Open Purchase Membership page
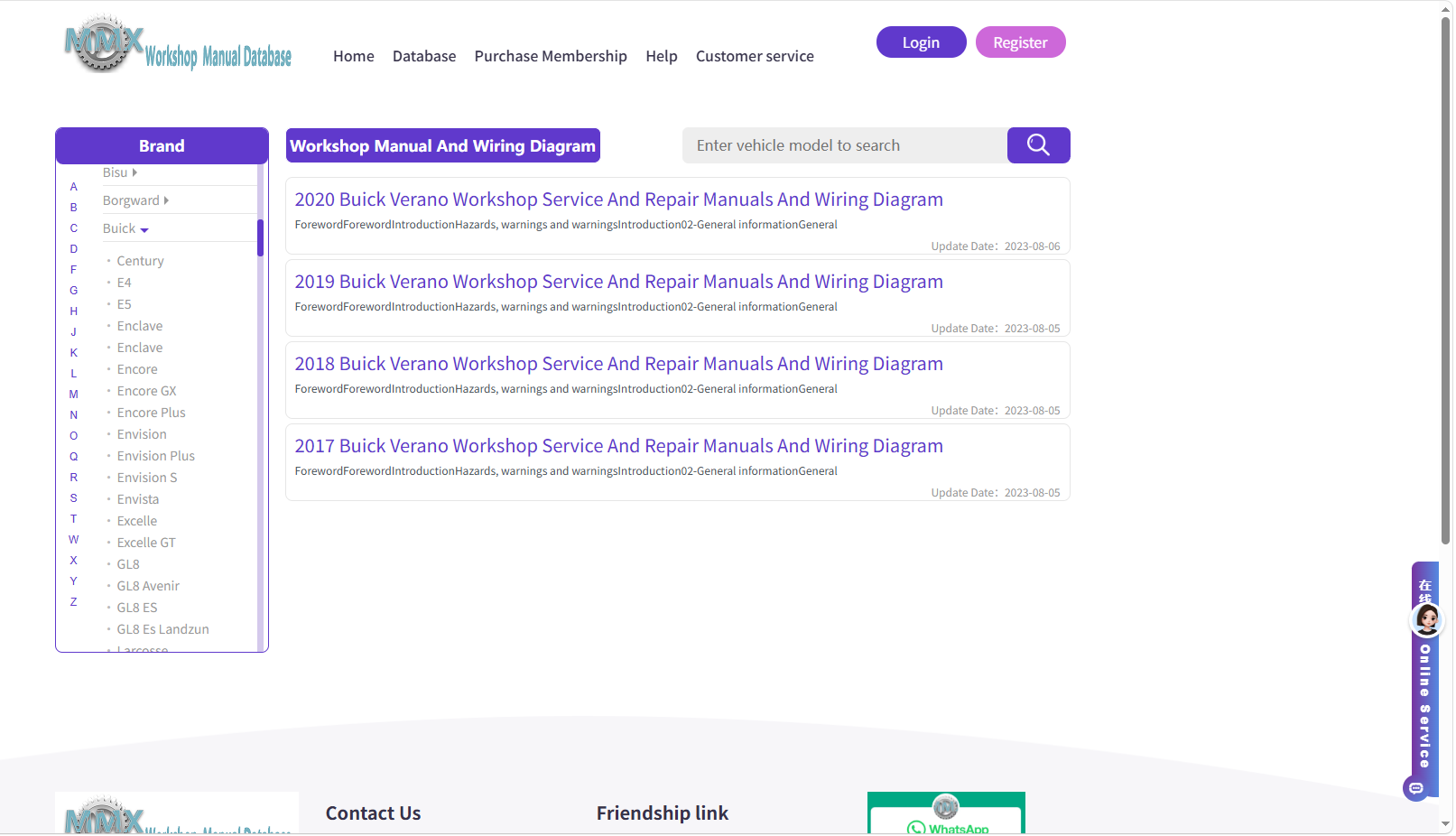Screen dimensions: 1456x836 [551, 56]
